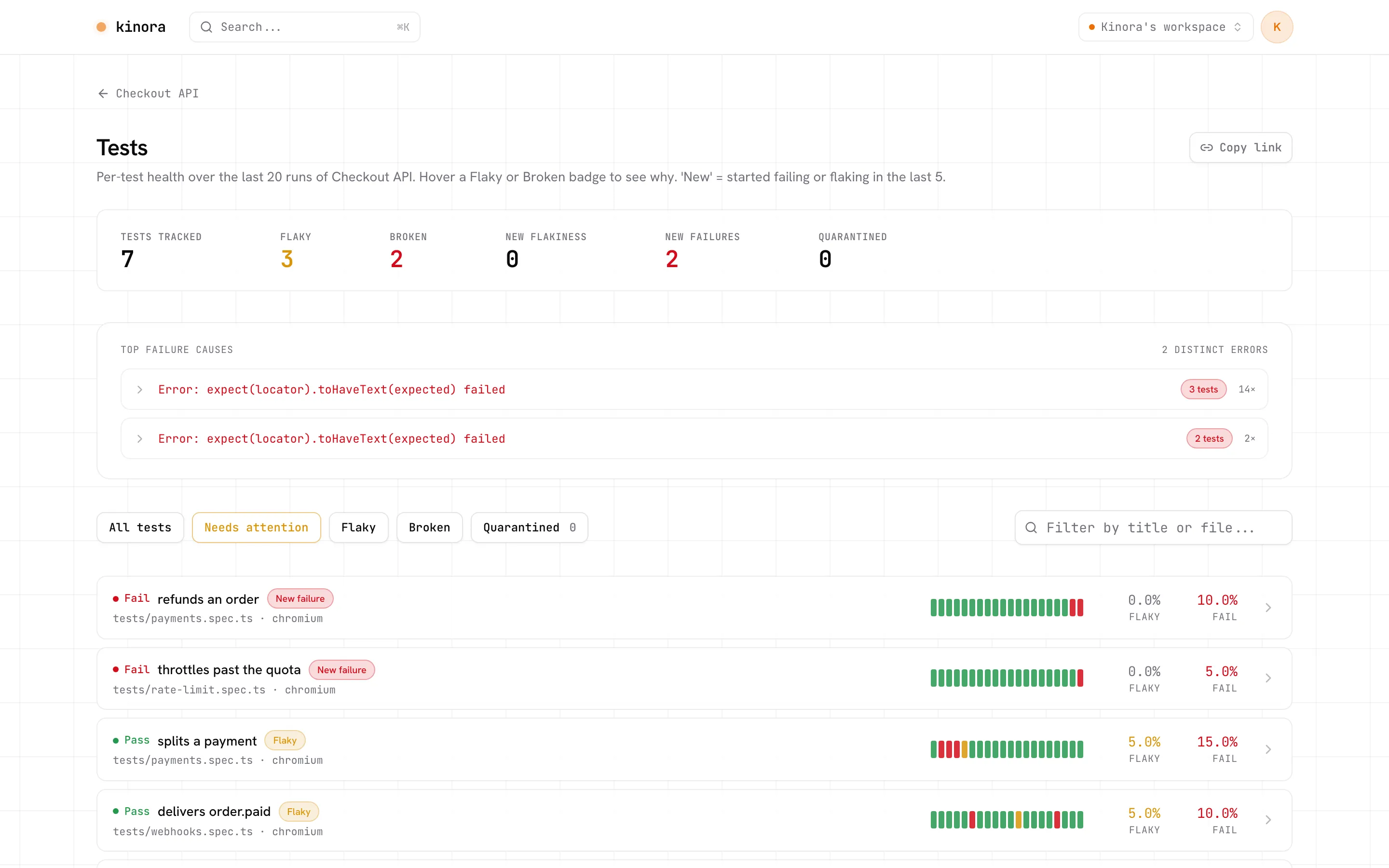This screenshot has width=1389, height=868.
Task: Click the 10.0% fail rate for refunds an order
Action: click(x=1217, y=600)
